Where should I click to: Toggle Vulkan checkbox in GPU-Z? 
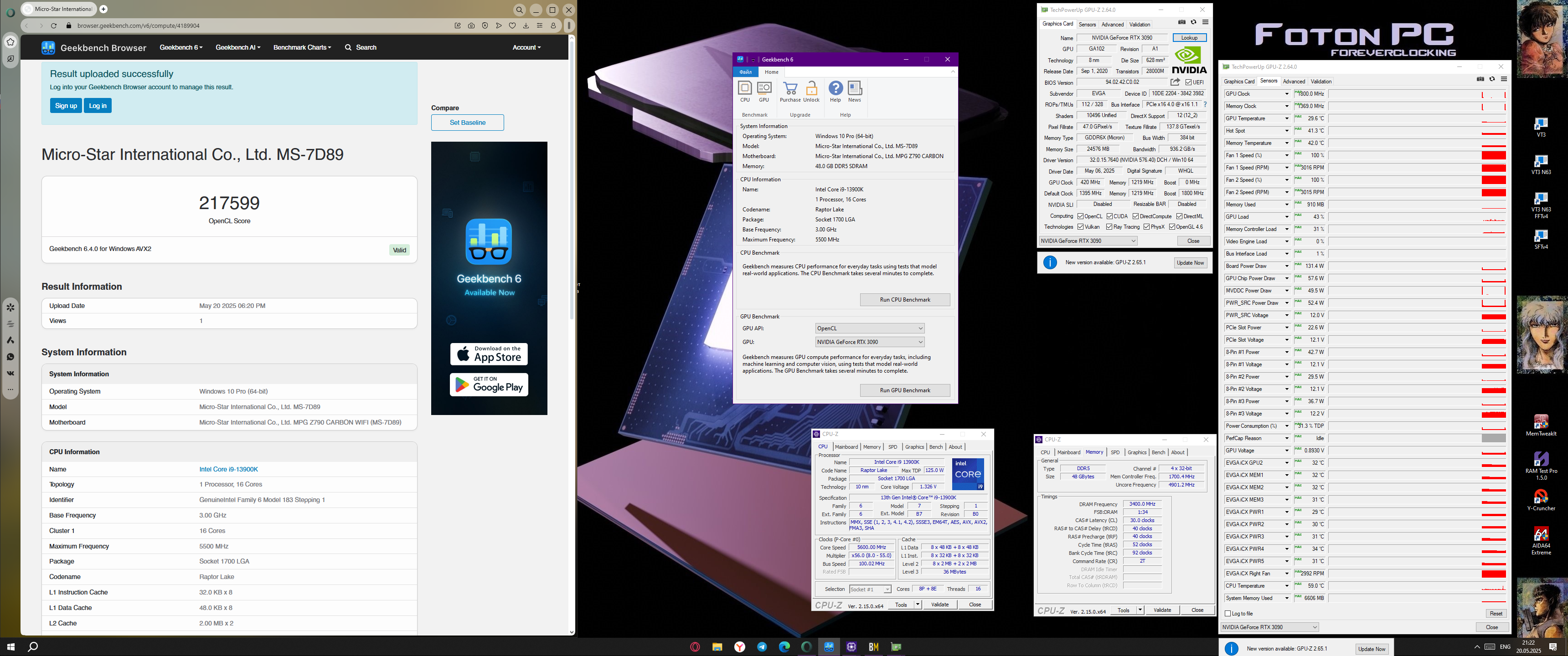(1080, 227)
